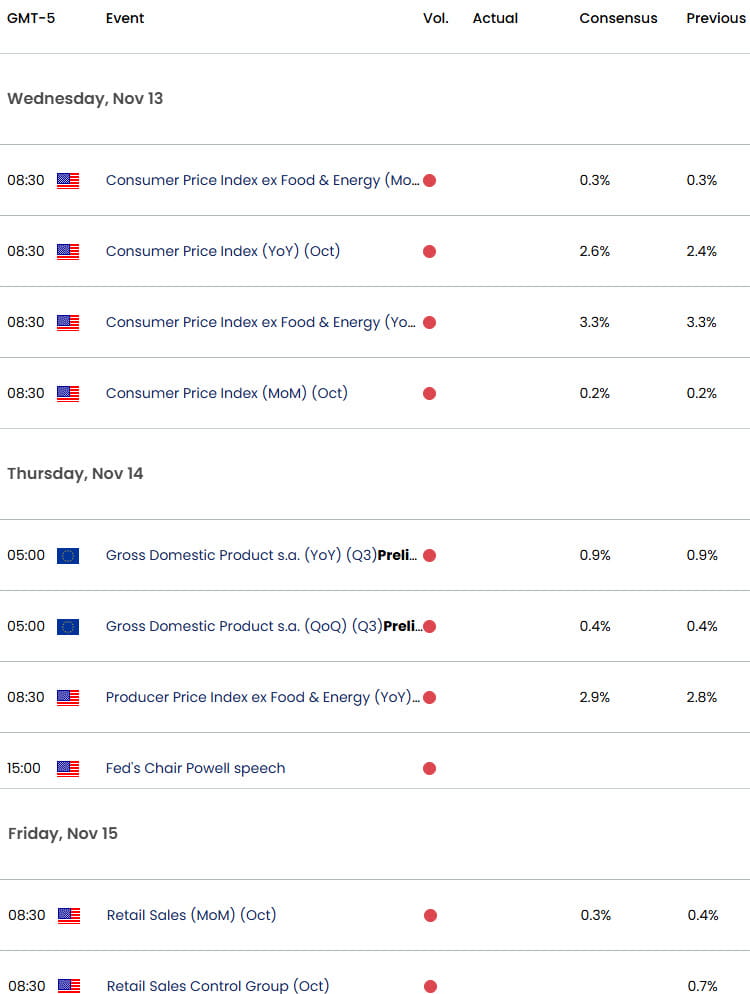The width and height of the screenshot is (750, 994).
Task: Click the Actual column header
Action: click(495, 18)
